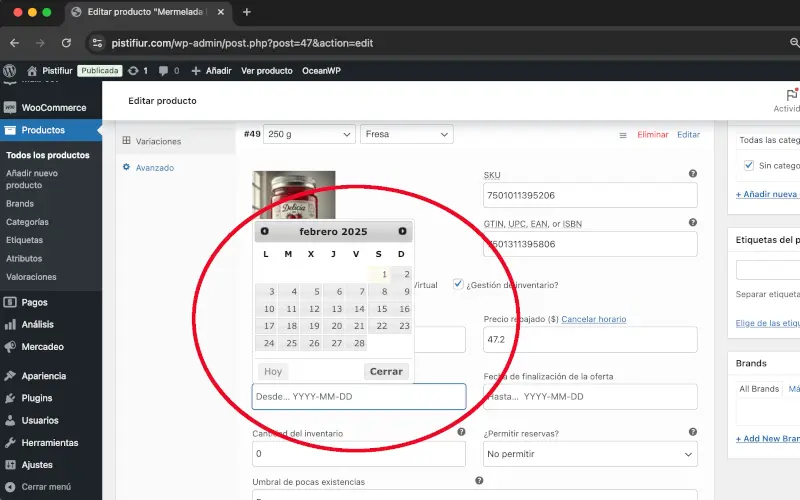Click Cancelar horario link

(593, 319)
